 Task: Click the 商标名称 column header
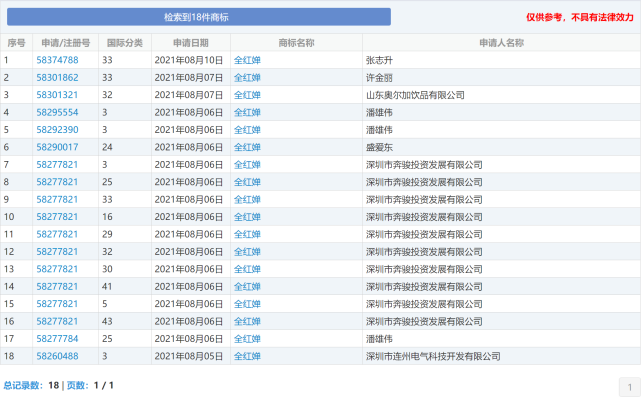296,43
